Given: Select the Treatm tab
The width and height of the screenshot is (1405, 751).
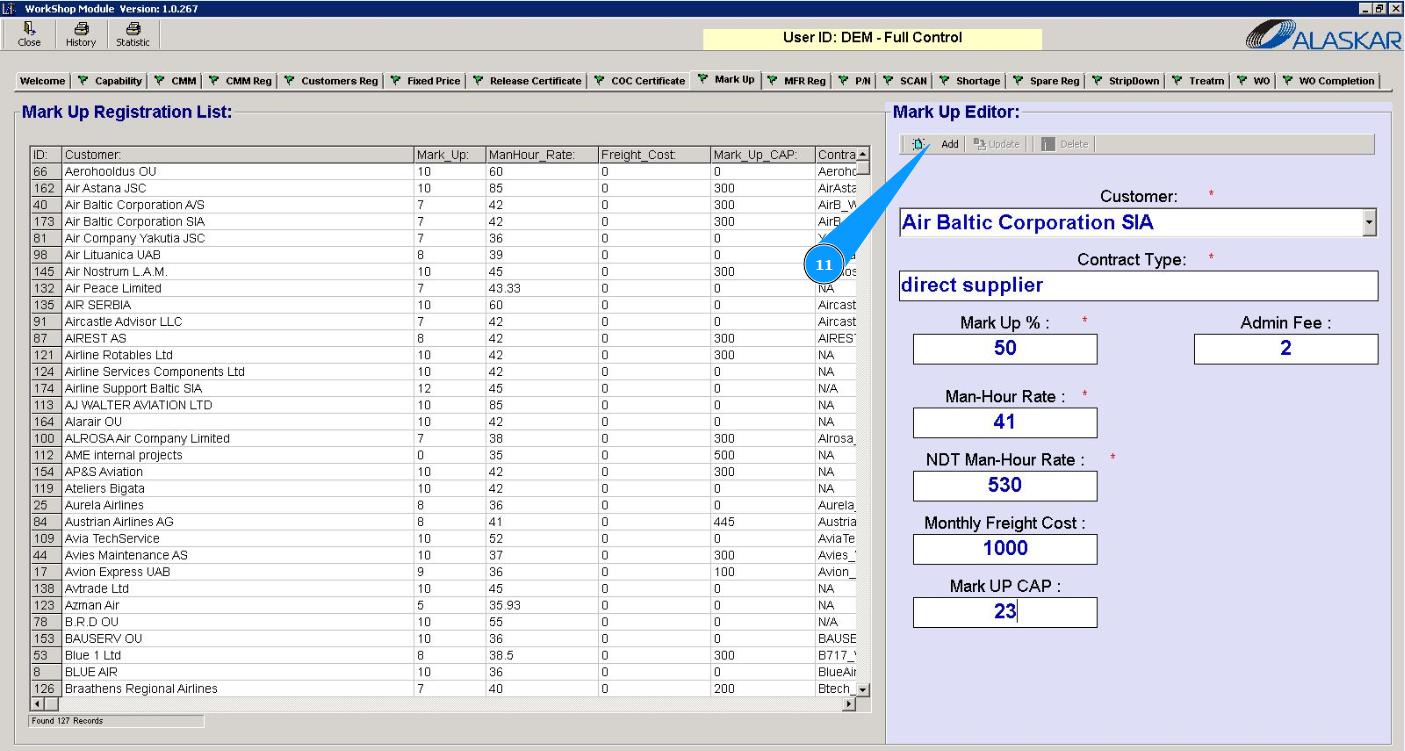Looking at the screenshot, I should (x=1199, y=81).
